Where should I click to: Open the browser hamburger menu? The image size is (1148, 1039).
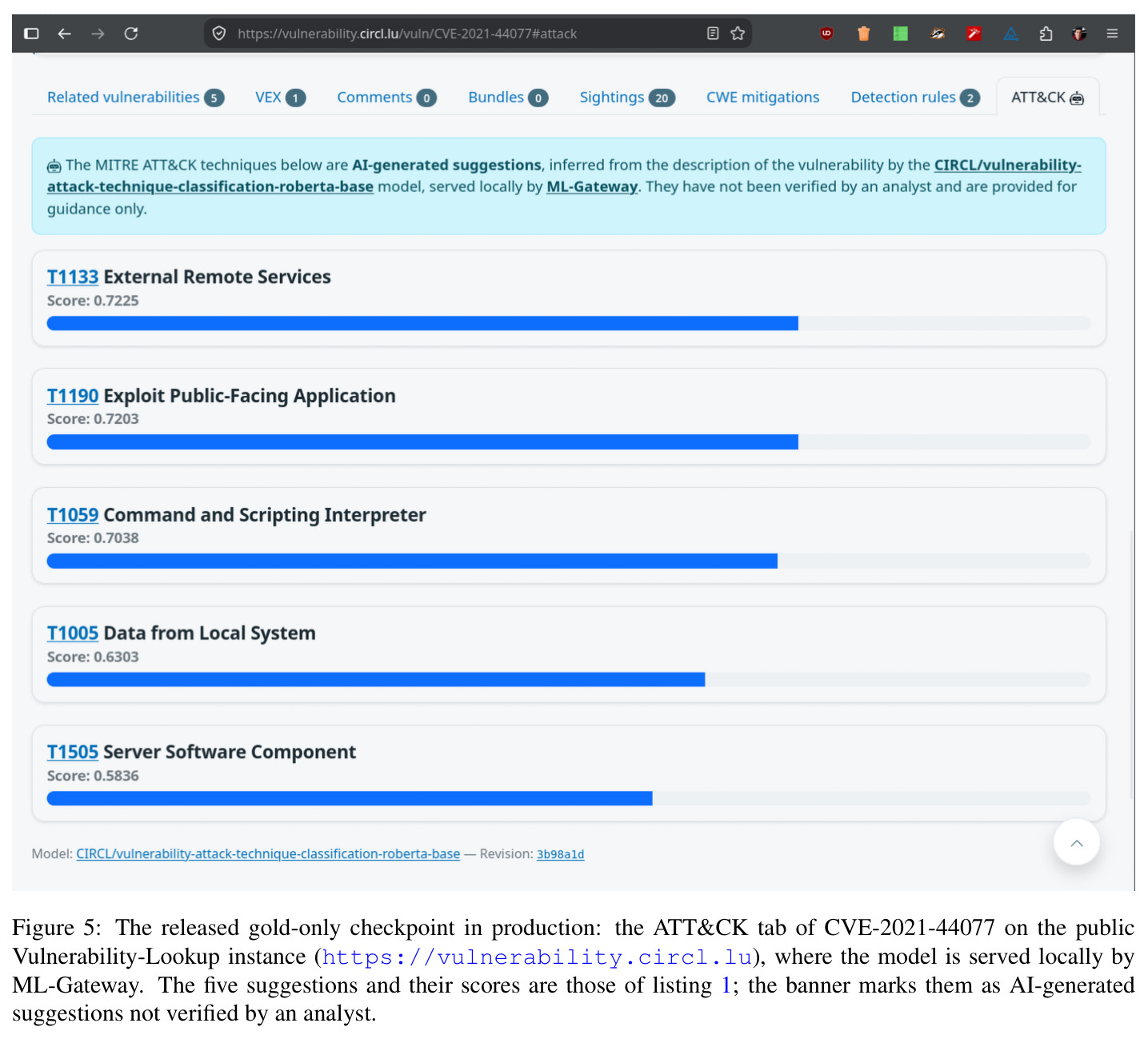(1112, 34)
